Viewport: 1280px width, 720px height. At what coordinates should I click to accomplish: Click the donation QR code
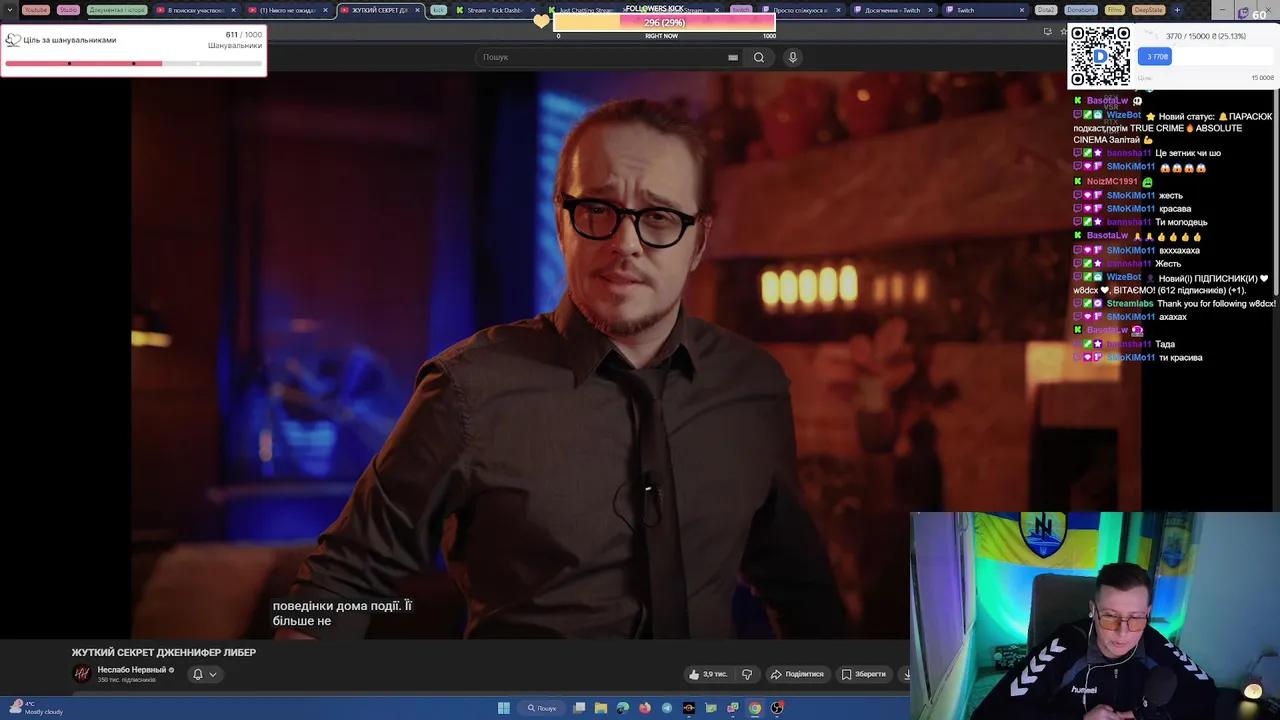(1100, 56)
